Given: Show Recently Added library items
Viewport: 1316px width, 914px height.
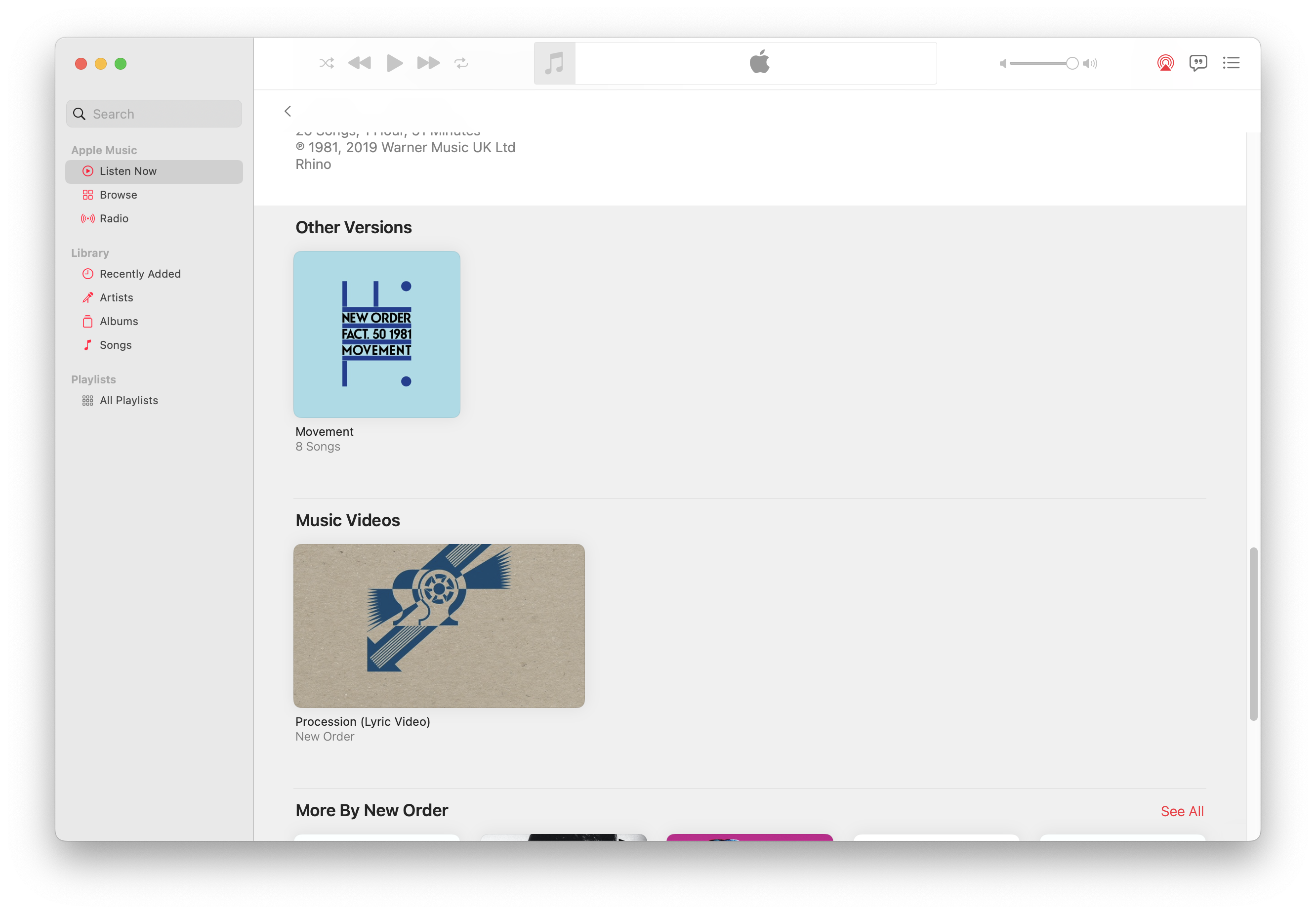Looking at the screenshot, I should pos(154,274).
